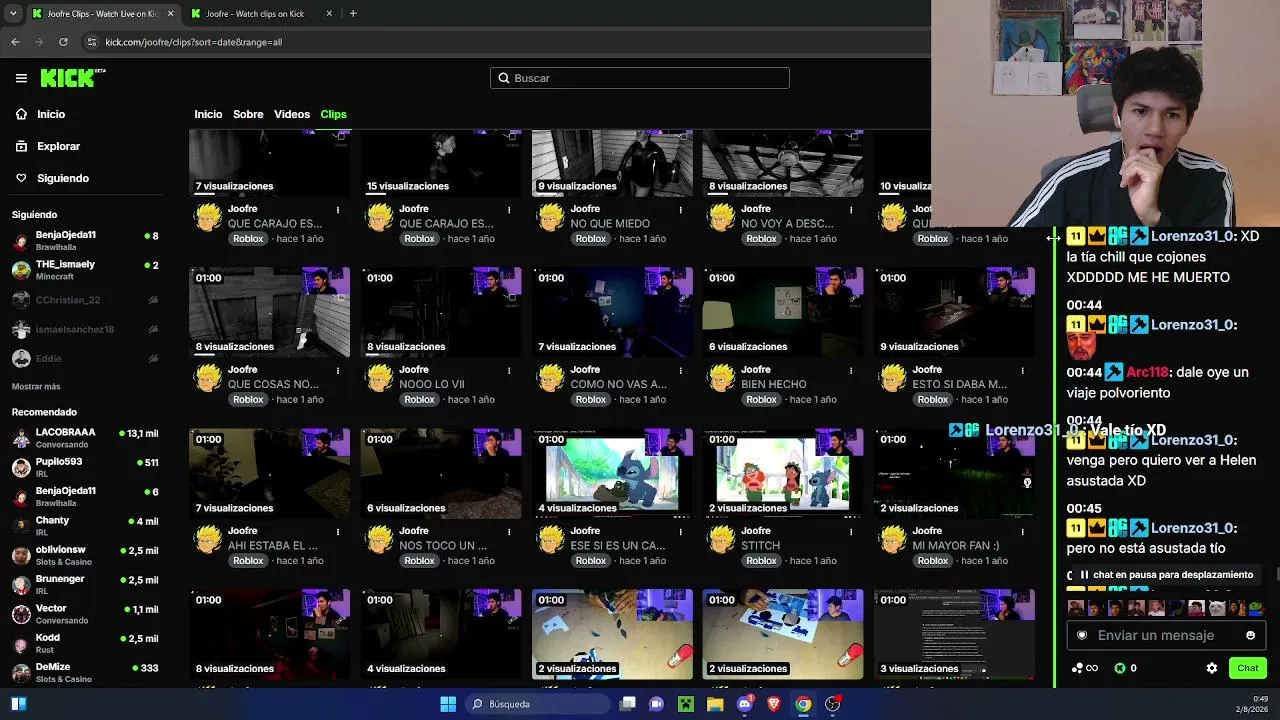Click Roblox tag under 'NOOO LO VII' clip

[419, 400]
